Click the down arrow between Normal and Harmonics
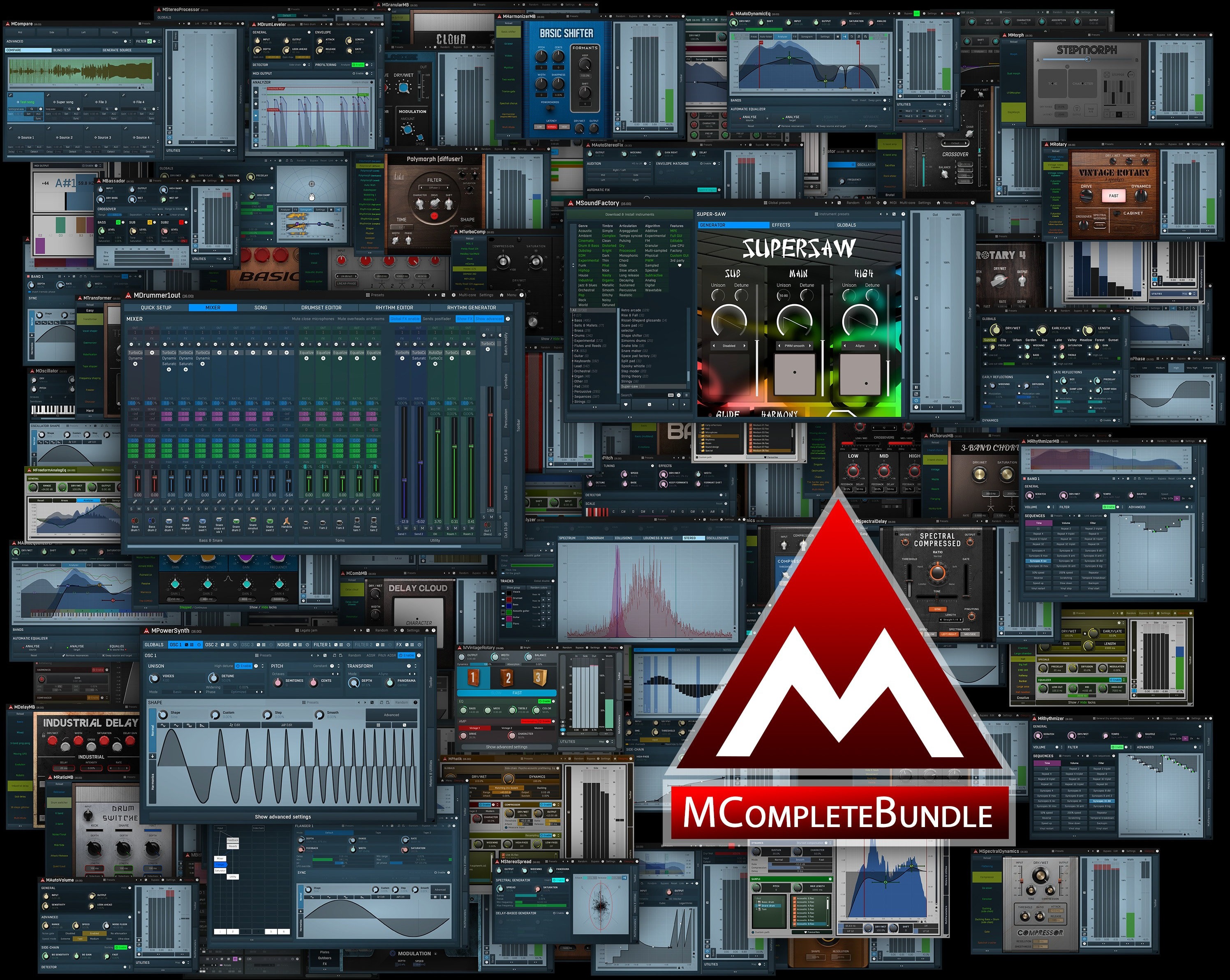This screenshot has width=1230, height=980. pos(153,756)
